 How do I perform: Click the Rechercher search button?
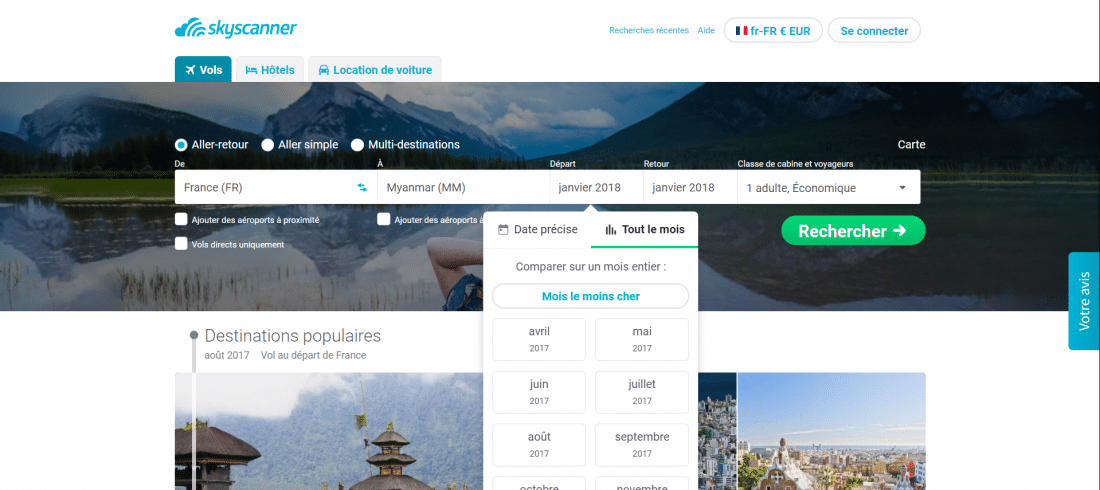853,231
